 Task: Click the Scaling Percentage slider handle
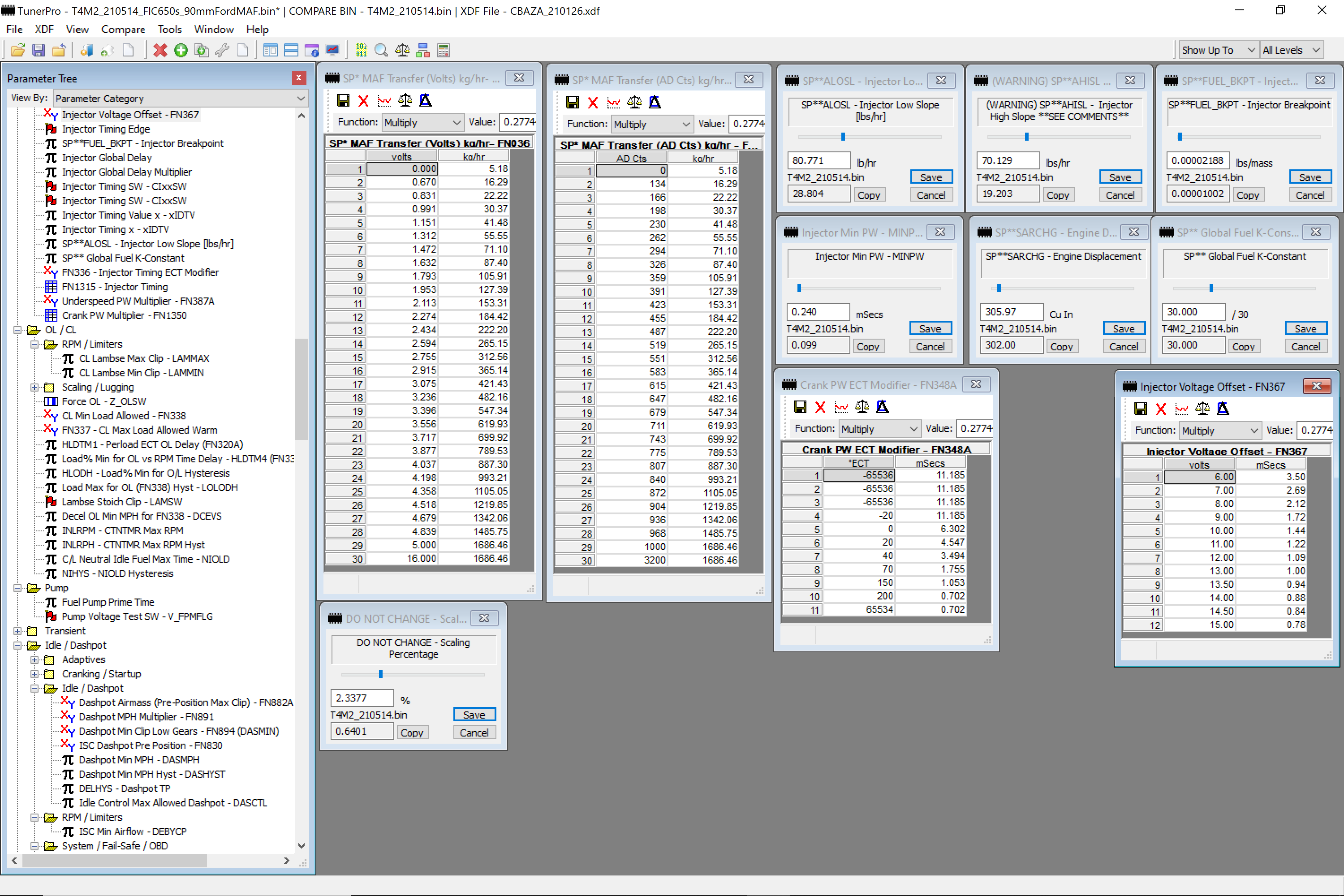tap(380, 674)
